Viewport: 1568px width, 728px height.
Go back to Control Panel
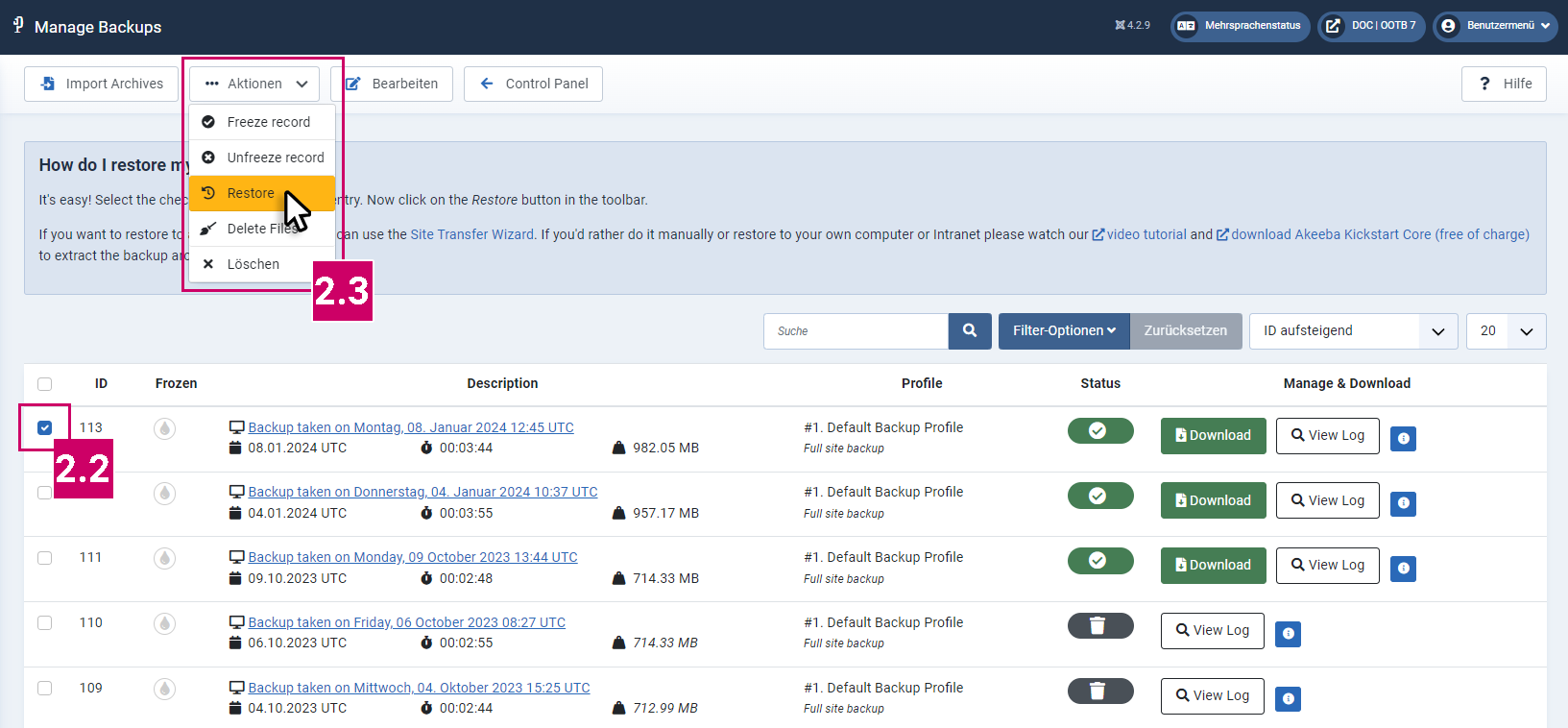[533, 84]
